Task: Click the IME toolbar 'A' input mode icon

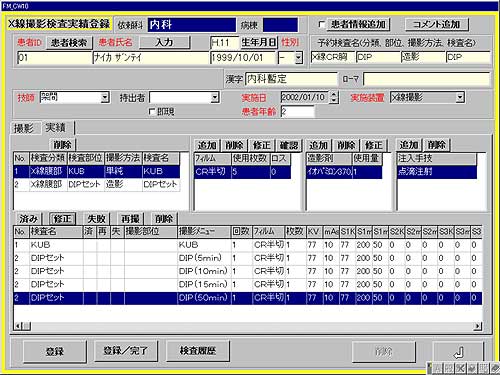Action: tap(437, 369)
